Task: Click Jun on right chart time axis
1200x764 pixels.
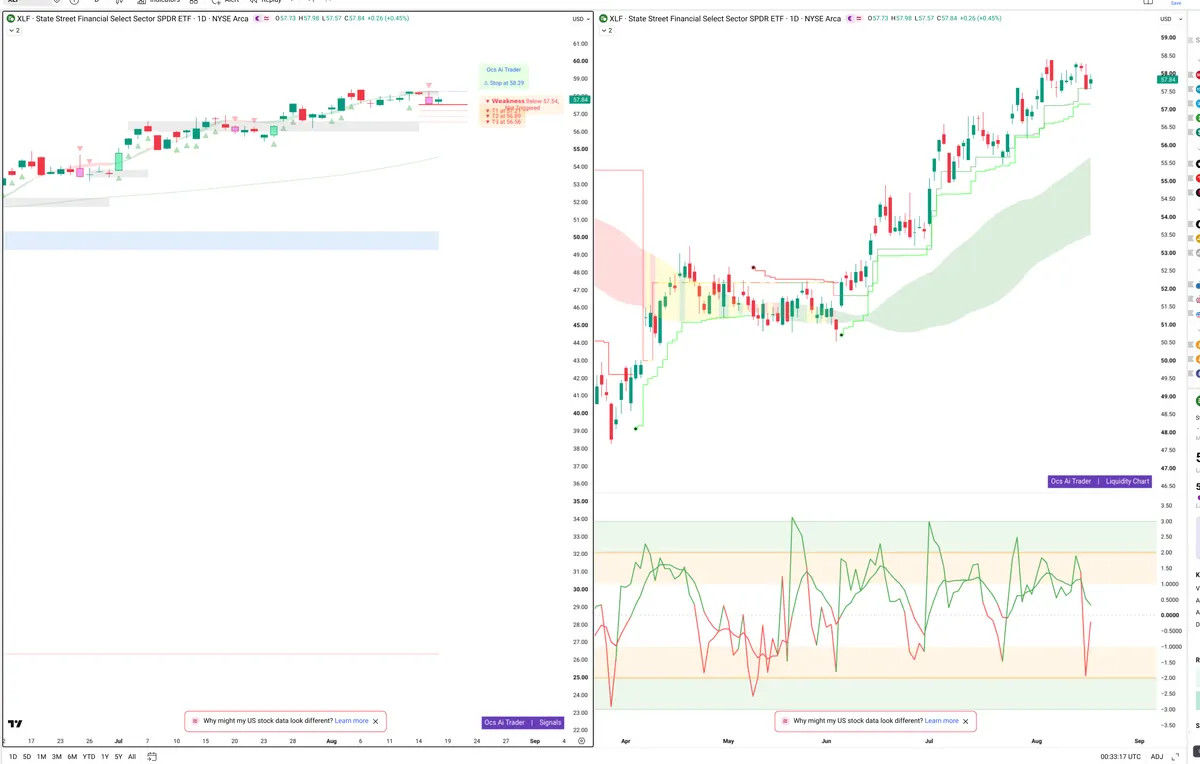Action: tap(826, 741)
